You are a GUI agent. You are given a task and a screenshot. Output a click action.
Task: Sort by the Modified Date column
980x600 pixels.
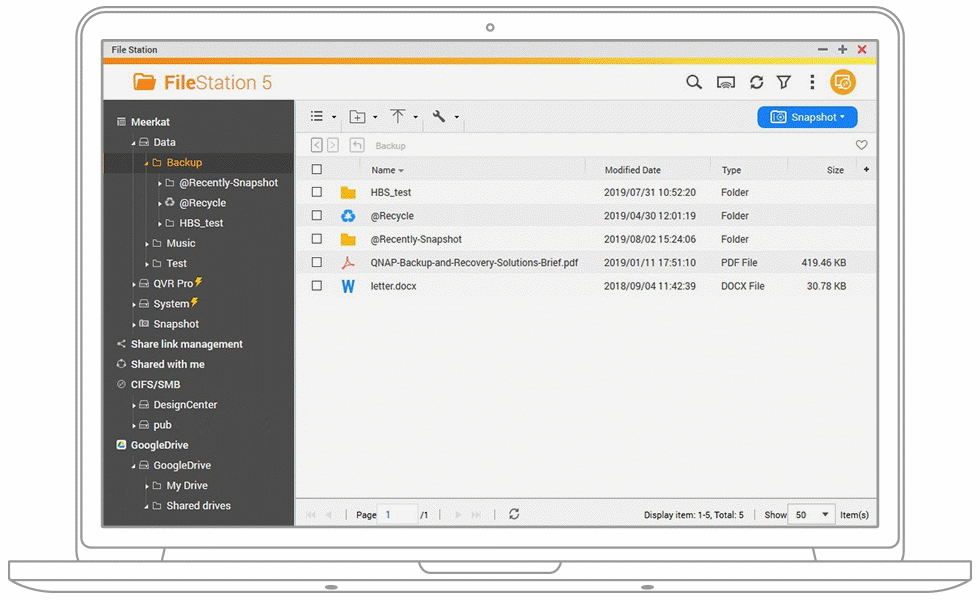pyautogui.click(x=632, y=170)
